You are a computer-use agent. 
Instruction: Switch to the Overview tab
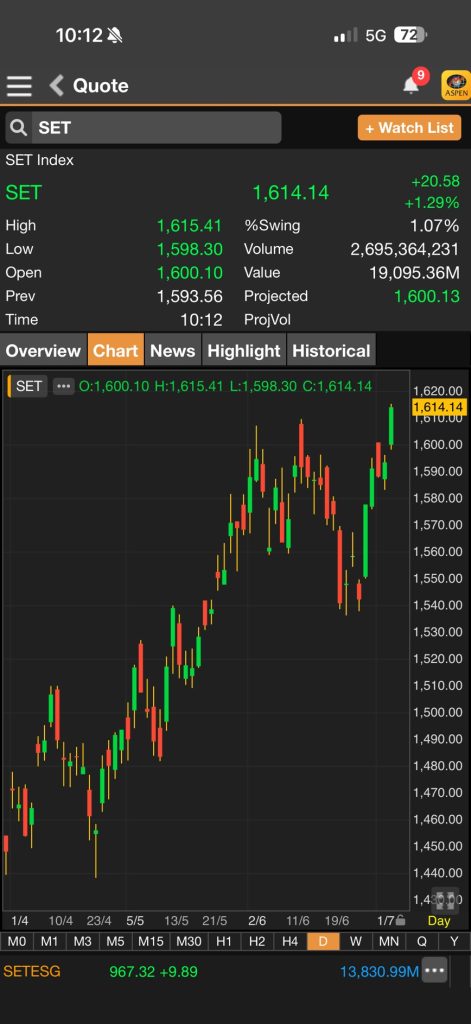[43, 351]
